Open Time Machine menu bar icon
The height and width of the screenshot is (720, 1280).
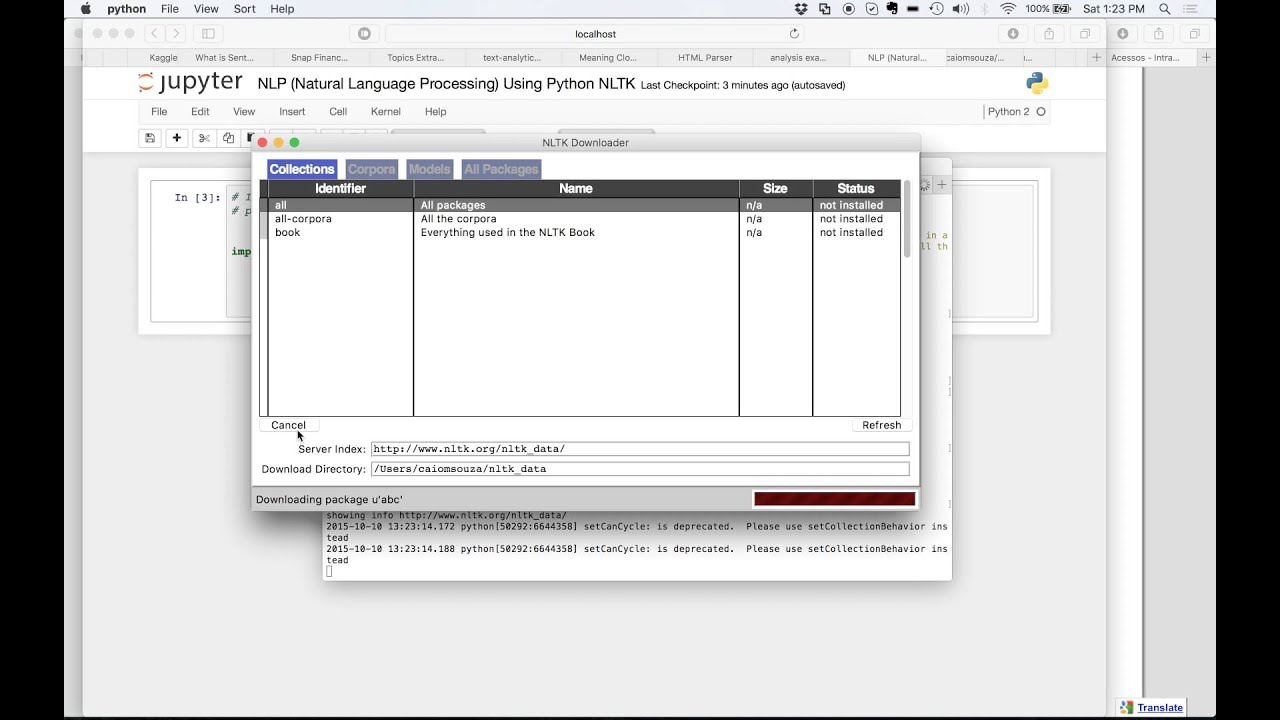pos(937,9)
